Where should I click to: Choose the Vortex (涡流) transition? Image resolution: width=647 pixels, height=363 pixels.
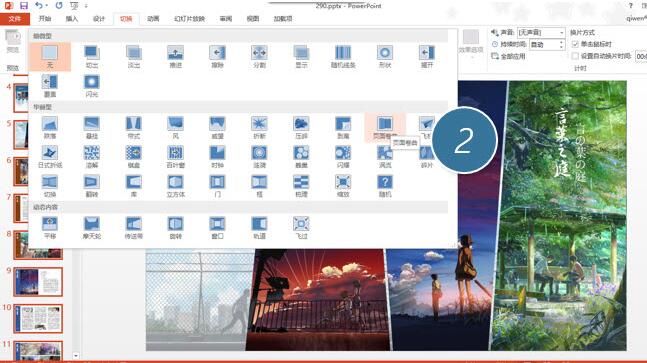point(385,157)
